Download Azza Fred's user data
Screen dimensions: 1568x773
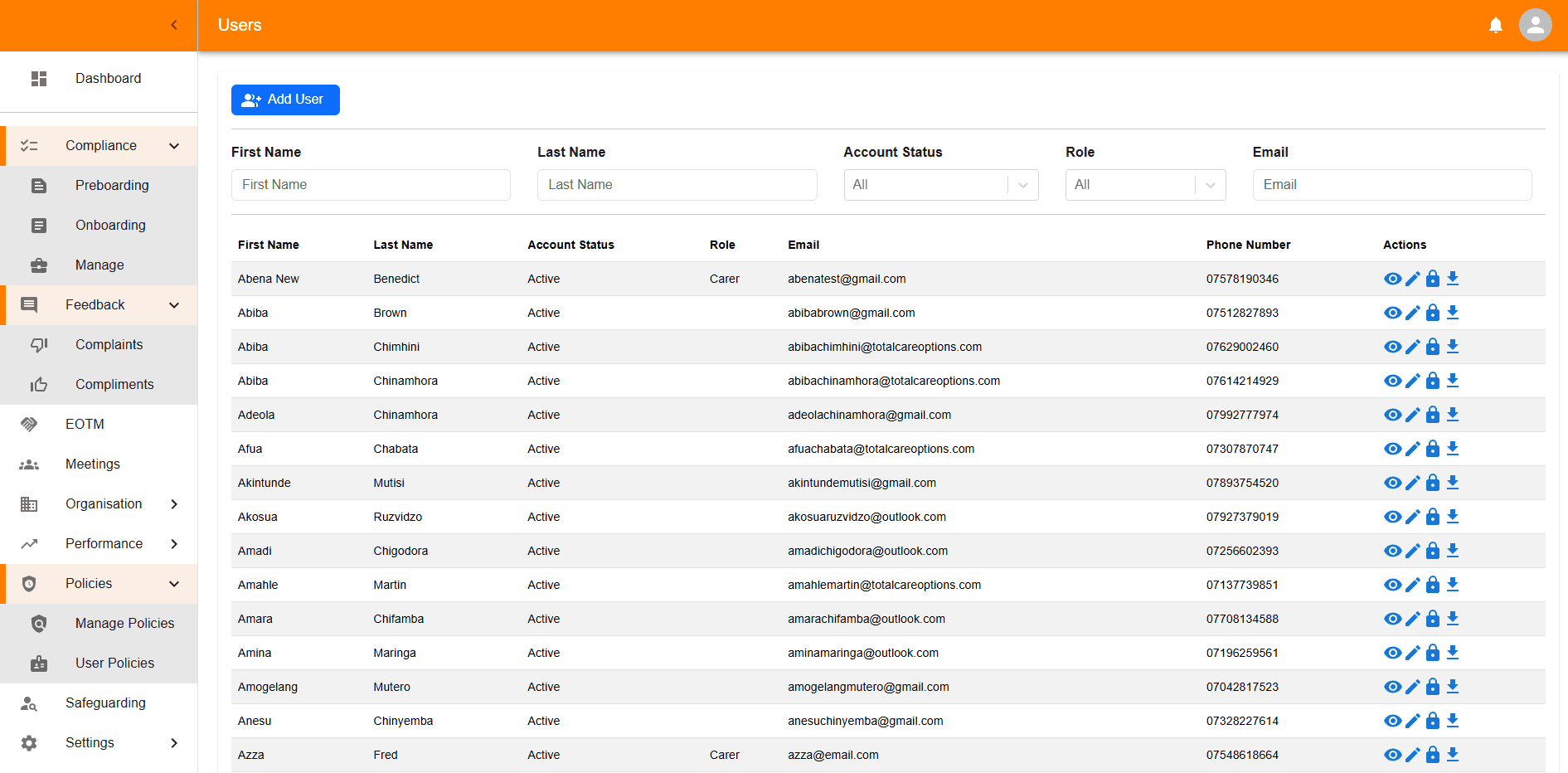tap(1453, 755)
